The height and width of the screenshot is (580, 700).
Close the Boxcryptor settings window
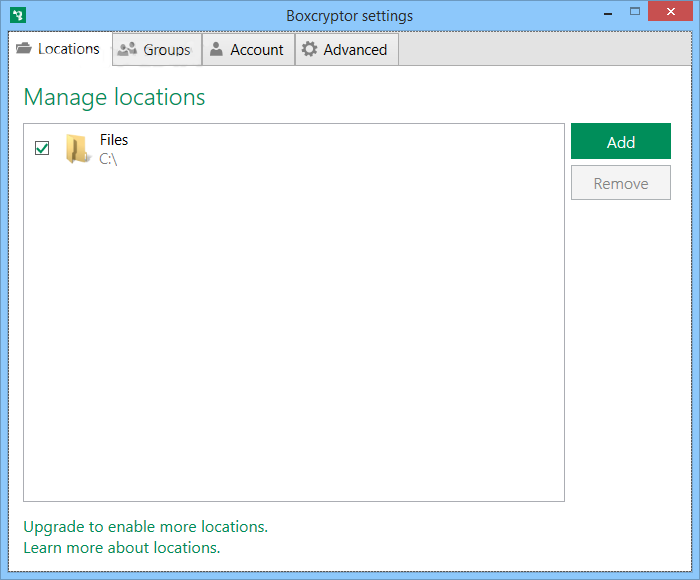click(672, 14)
